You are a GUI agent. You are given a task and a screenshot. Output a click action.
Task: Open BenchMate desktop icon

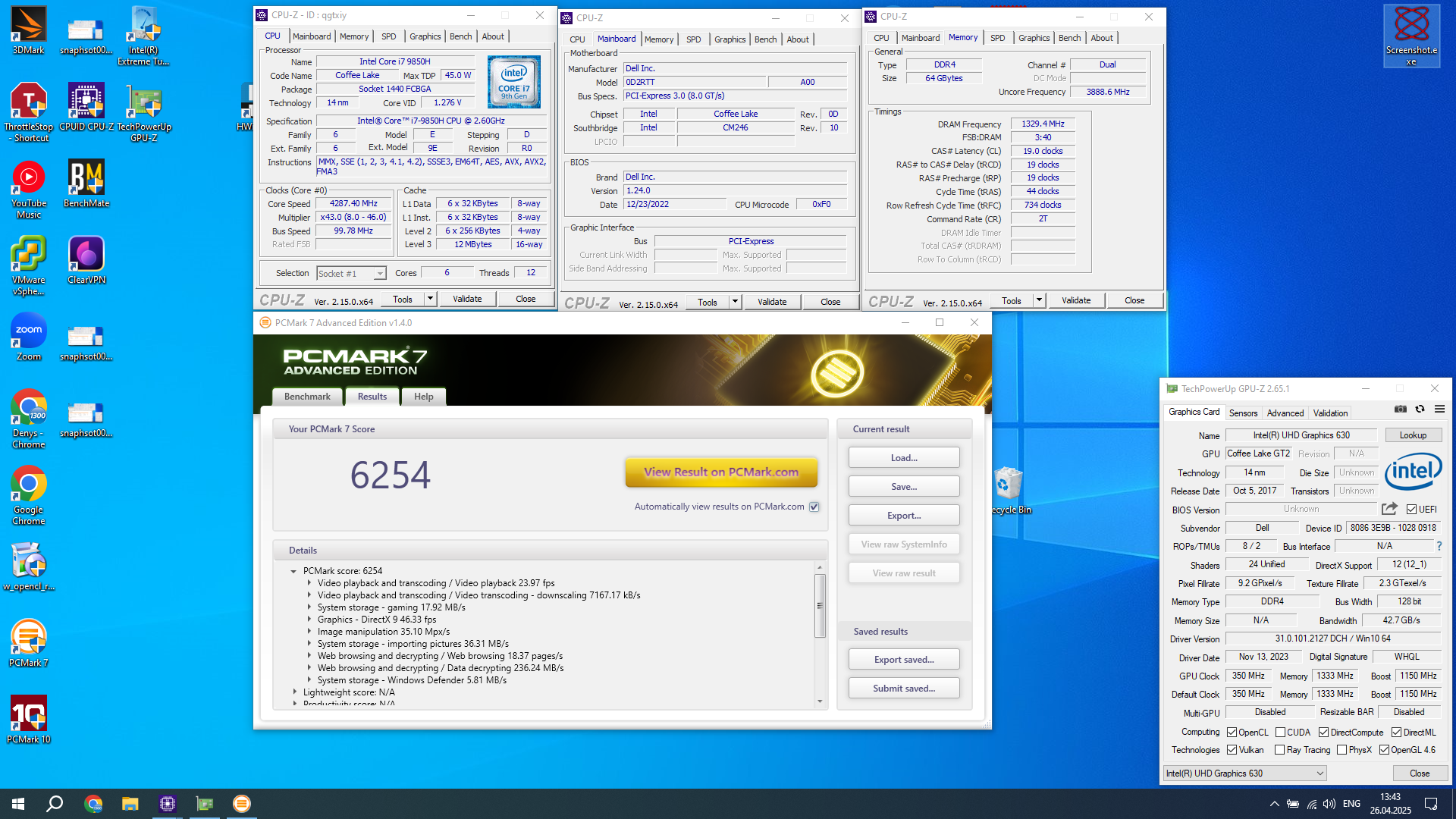pos(86,184)
